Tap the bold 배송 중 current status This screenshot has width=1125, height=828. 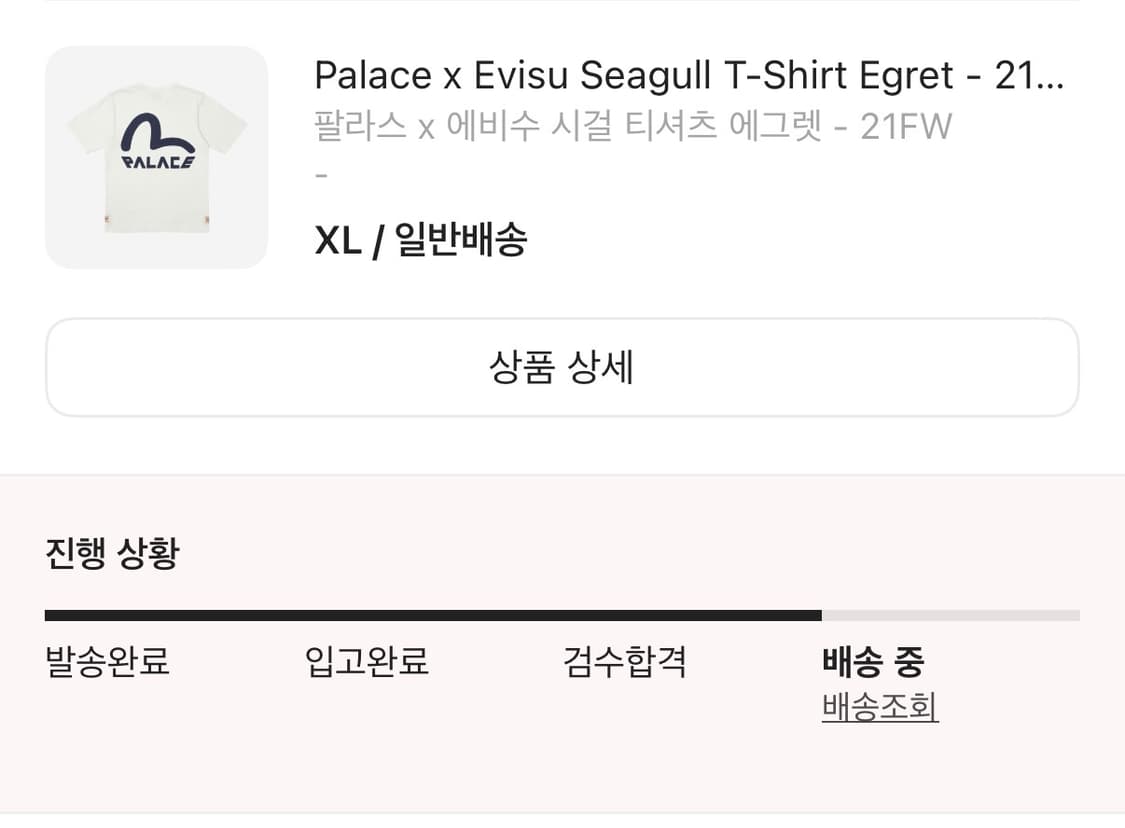(874, 662)
